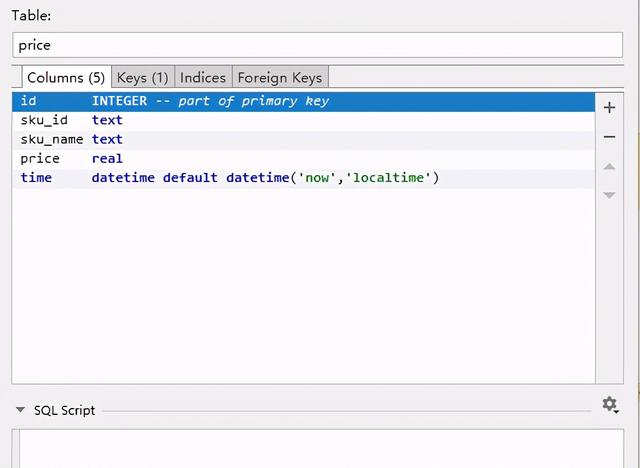Open the Keys (1) tab
The height and width of the screenshot is (468, 640).
click(x=142, y=77)
